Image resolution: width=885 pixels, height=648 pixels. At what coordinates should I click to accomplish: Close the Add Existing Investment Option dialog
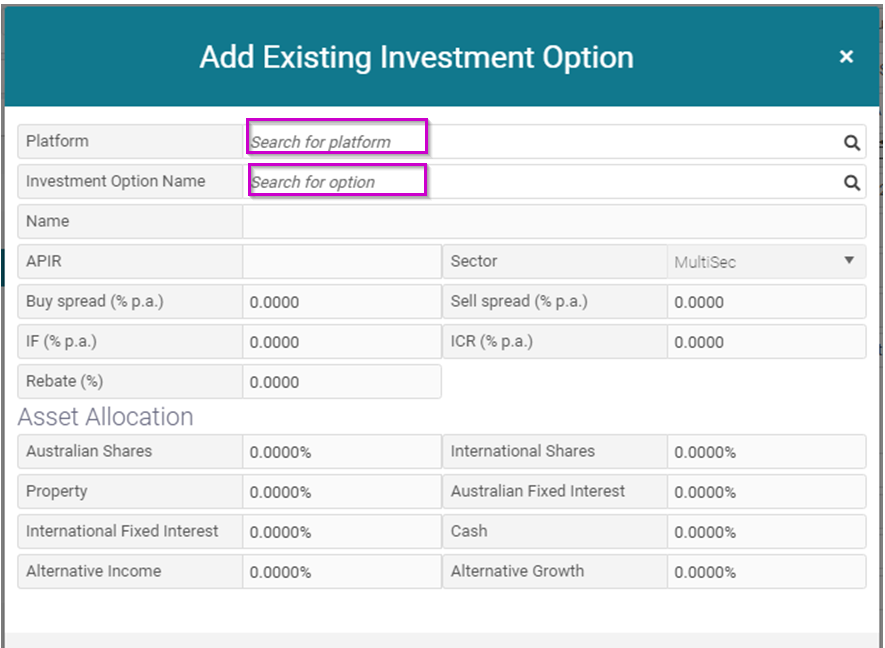coord(846,57)
